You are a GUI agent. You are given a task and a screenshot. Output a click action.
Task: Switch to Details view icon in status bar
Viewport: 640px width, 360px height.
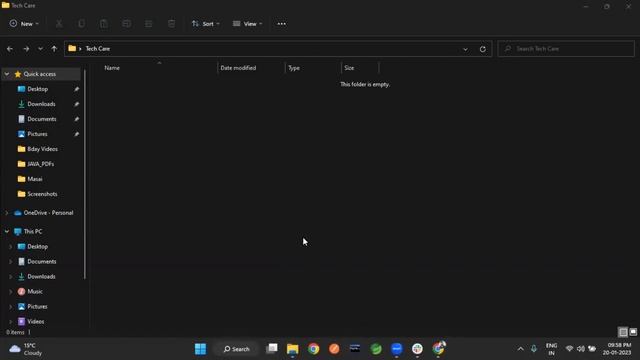click(x=623, y=332)
